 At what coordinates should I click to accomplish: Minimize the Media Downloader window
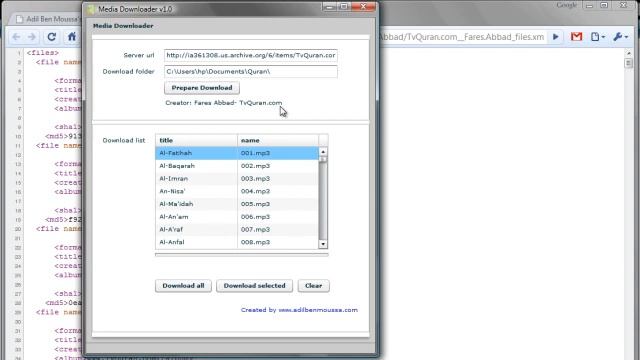pos(329,7)
